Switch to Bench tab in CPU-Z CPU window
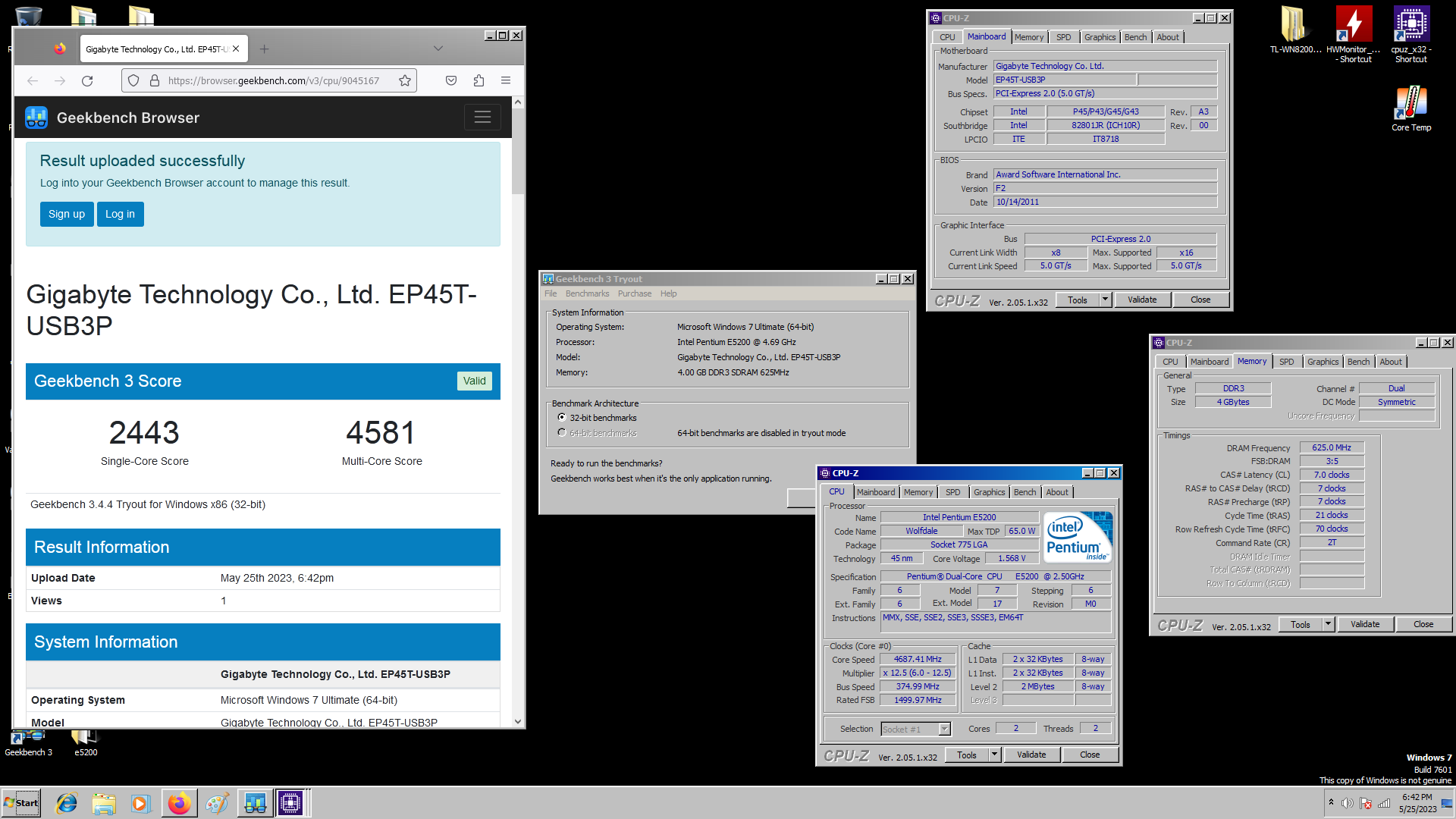Viewport: 1456px width, 819px height. [x=1025, y=492]
